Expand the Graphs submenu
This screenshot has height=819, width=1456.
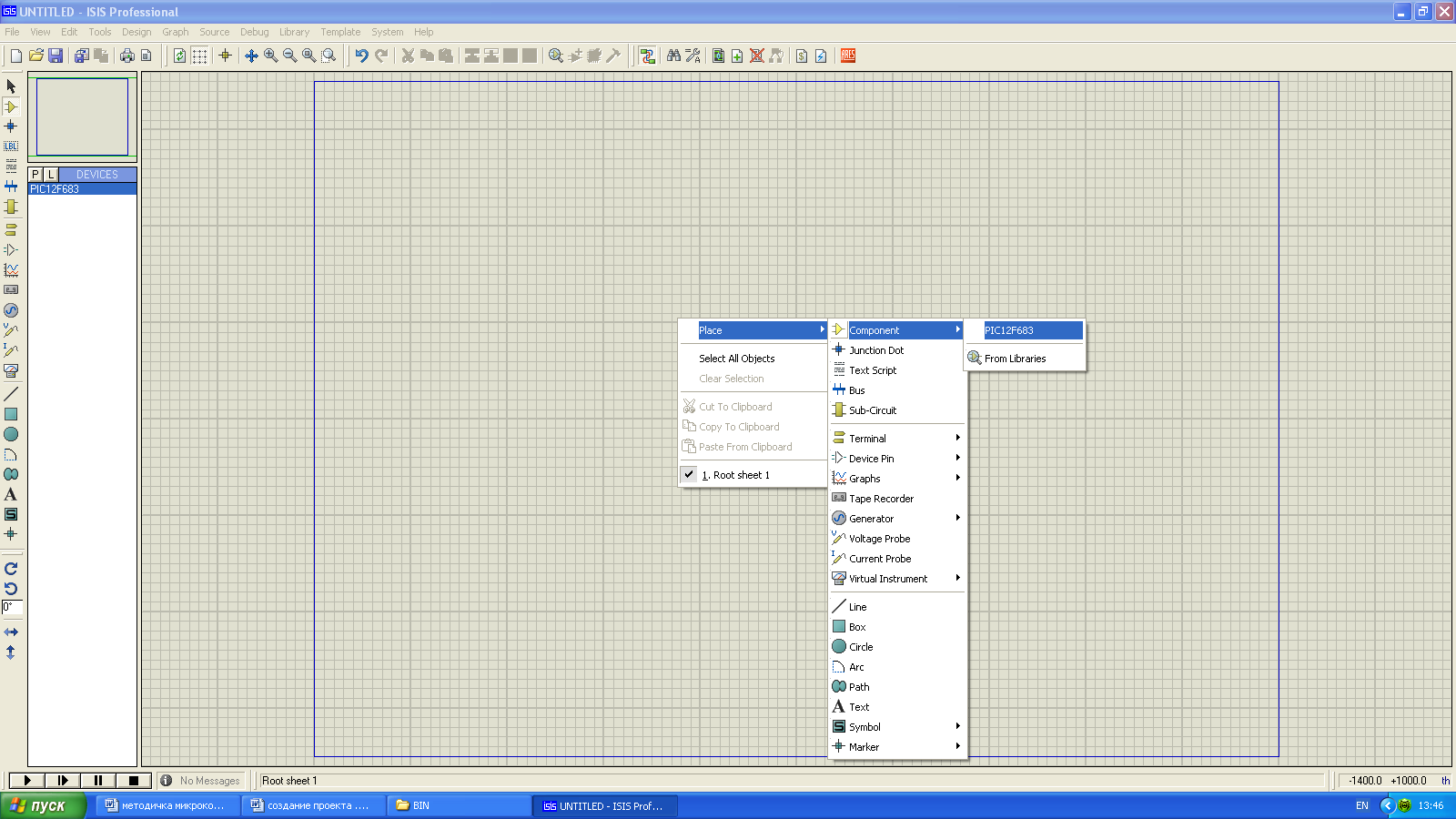(896, 479)
